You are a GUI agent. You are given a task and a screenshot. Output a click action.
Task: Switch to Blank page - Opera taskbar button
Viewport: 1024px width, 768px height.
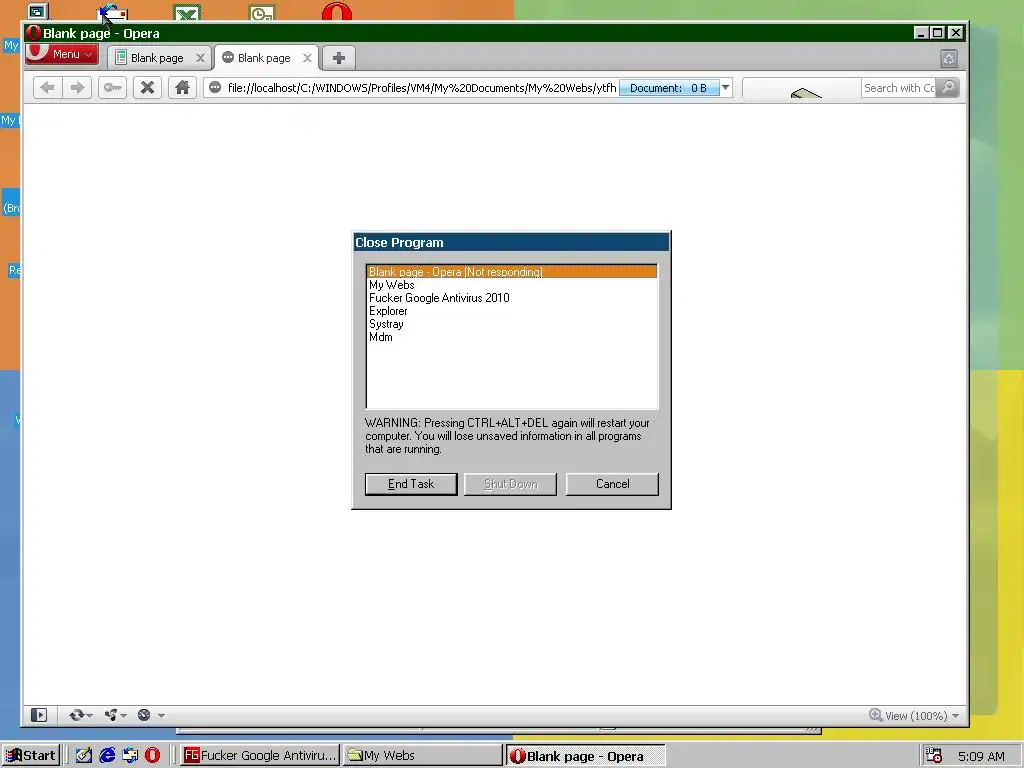[x=585, y=756]
